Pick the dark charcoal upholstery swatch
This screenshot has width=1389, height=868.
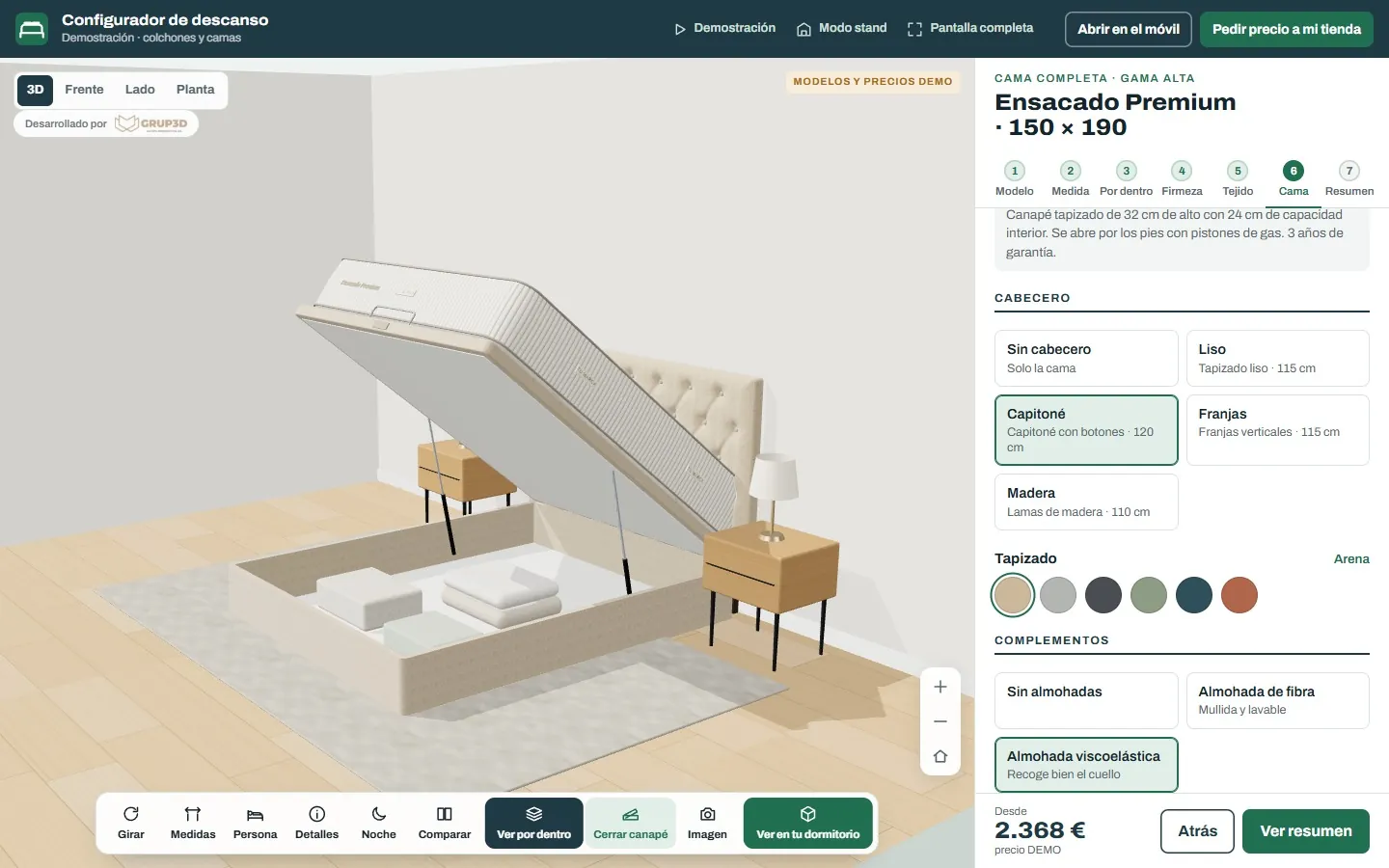coord(1103,595)
